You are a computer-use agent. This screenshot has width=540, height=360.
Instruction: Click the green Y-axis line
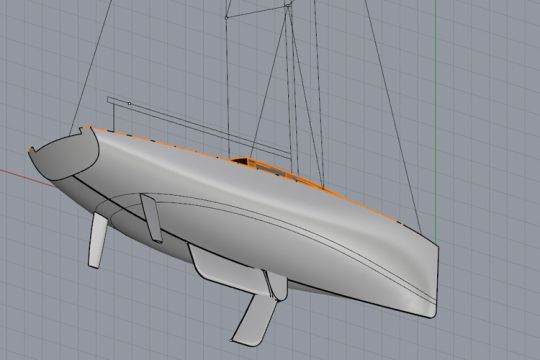[436, 121]
